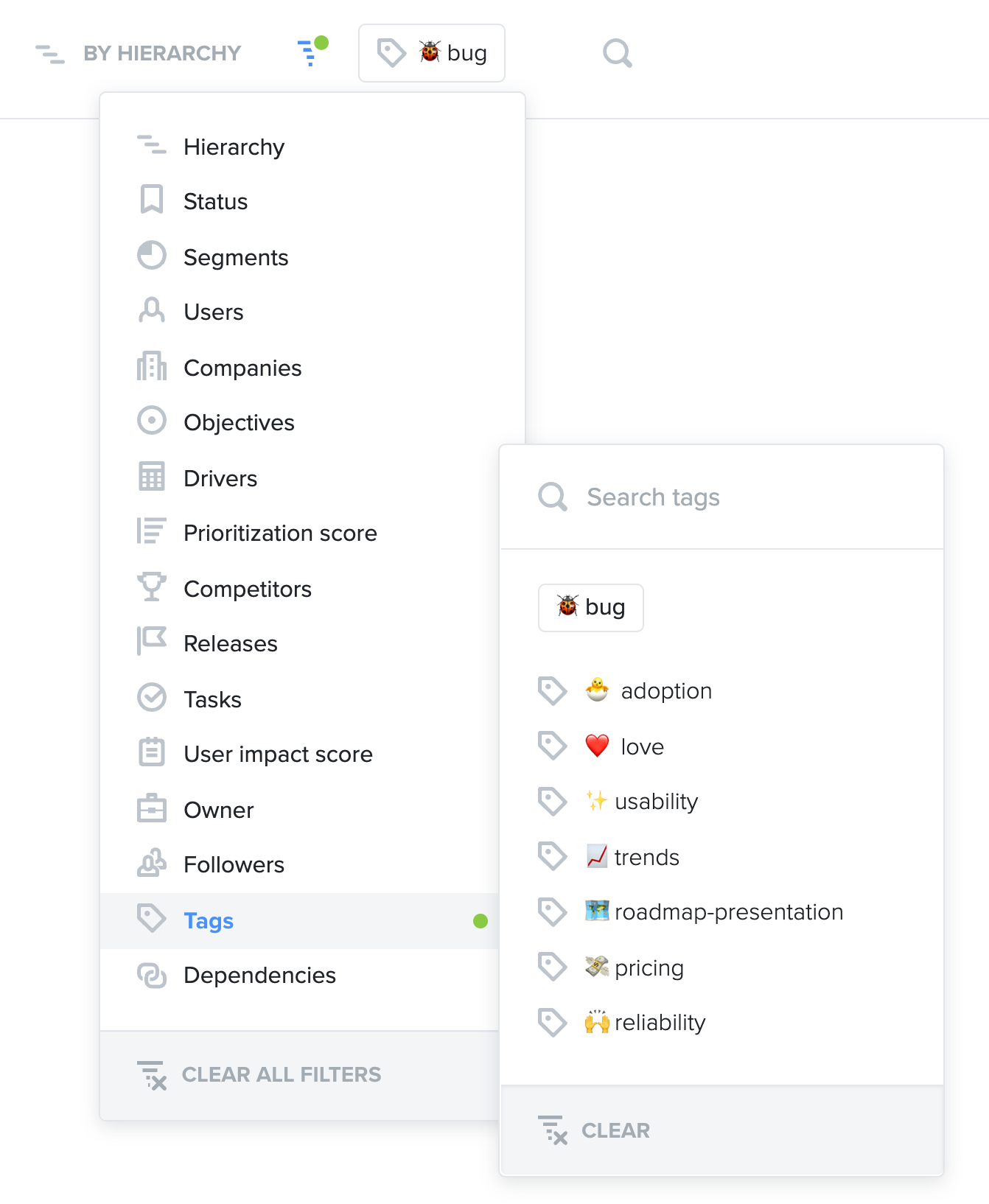
Task: Click the Segments pie icon
Action: pos(152,256)
